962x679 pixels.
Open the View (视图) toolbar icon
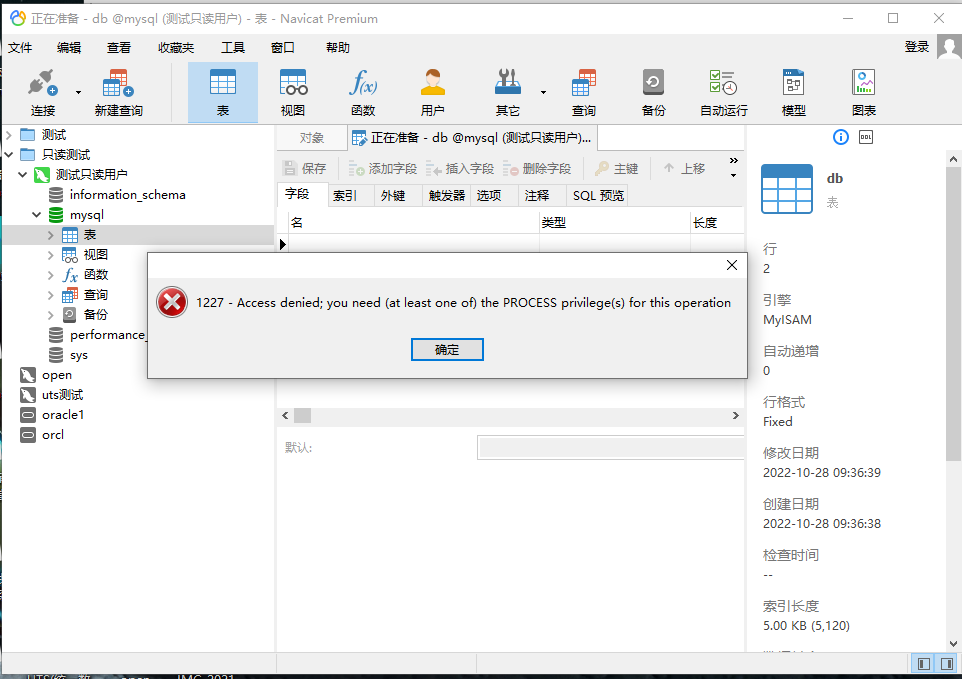tap(293, 92)
